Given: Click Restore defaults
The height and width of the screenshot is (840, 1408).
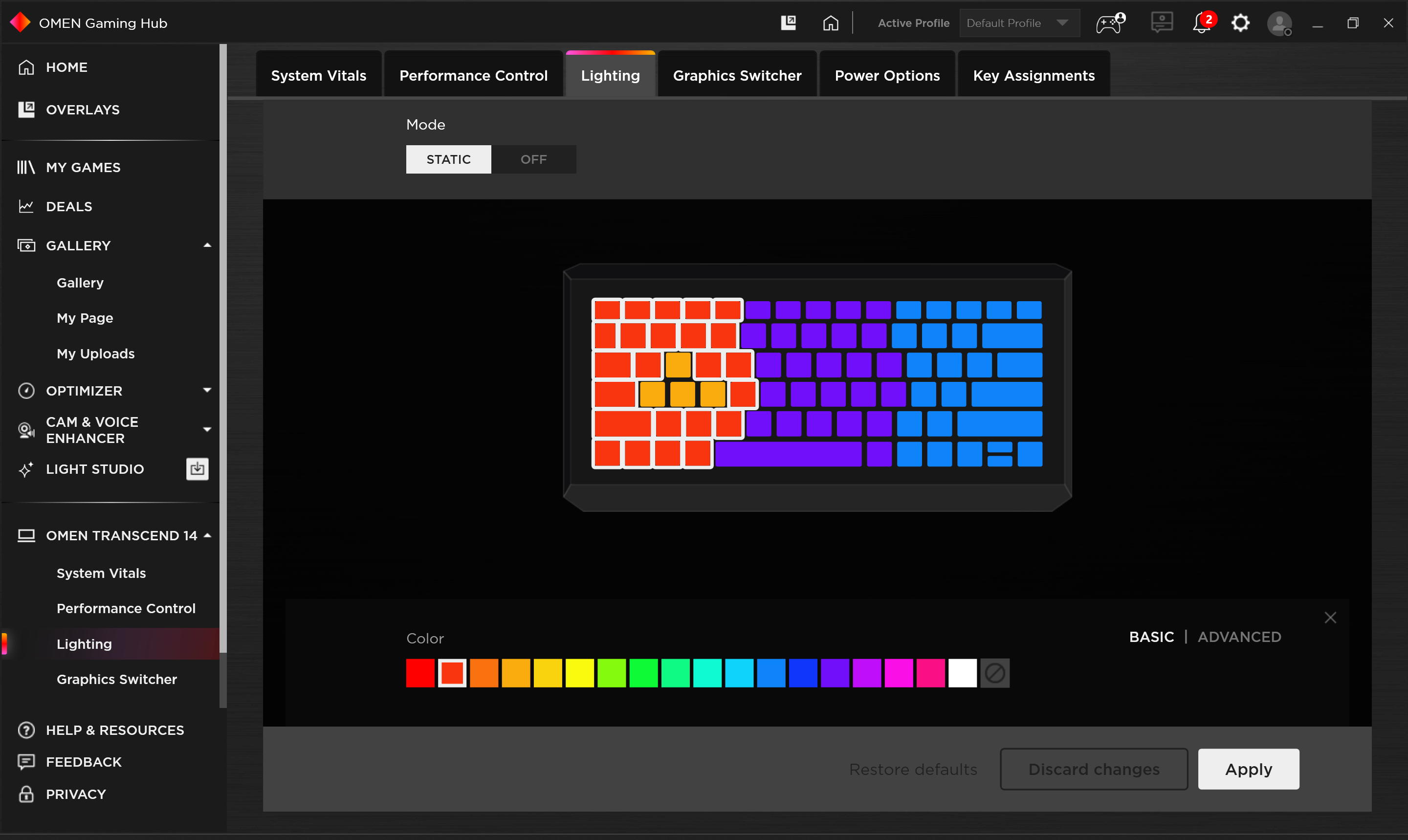Looking at the screenshot, I should click(x=913, y=769).
